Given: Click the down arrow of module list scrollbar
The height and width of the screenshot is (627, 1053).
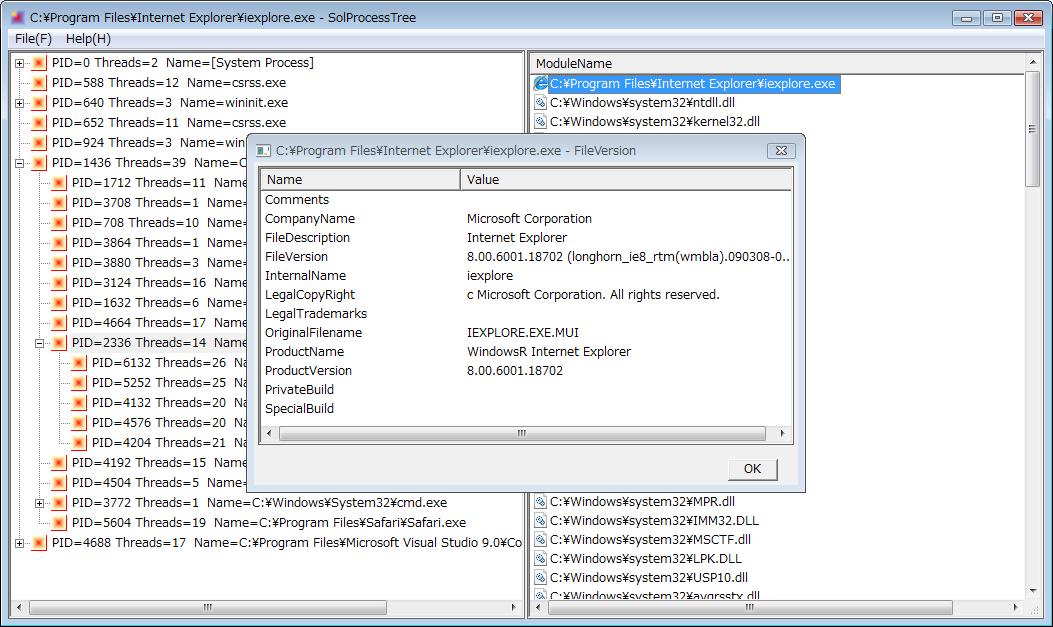Looking at the screenshot, I should 1032,591.
